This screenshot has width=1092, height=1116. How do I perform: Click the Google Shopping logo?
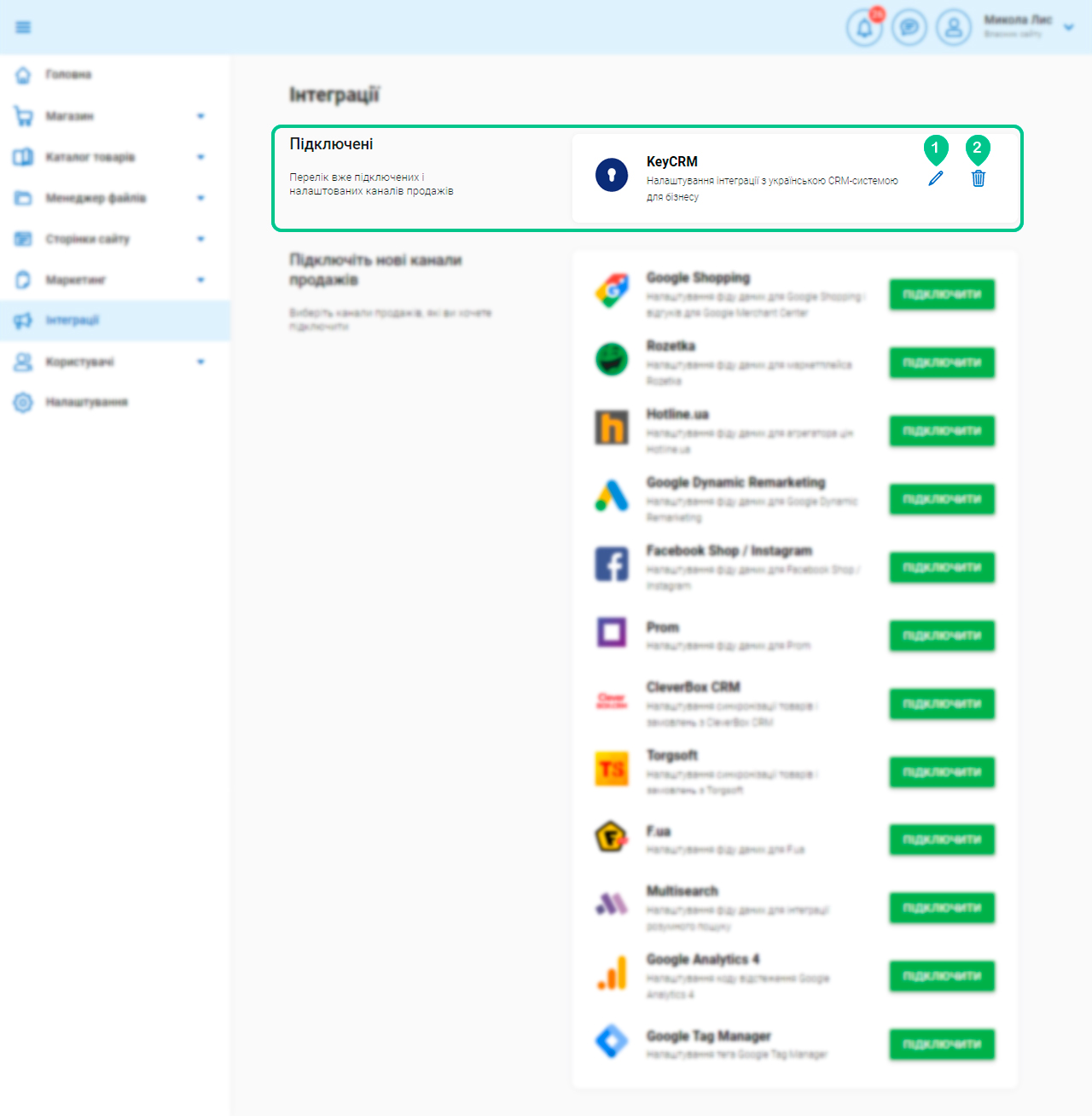(x=612, y=291)
